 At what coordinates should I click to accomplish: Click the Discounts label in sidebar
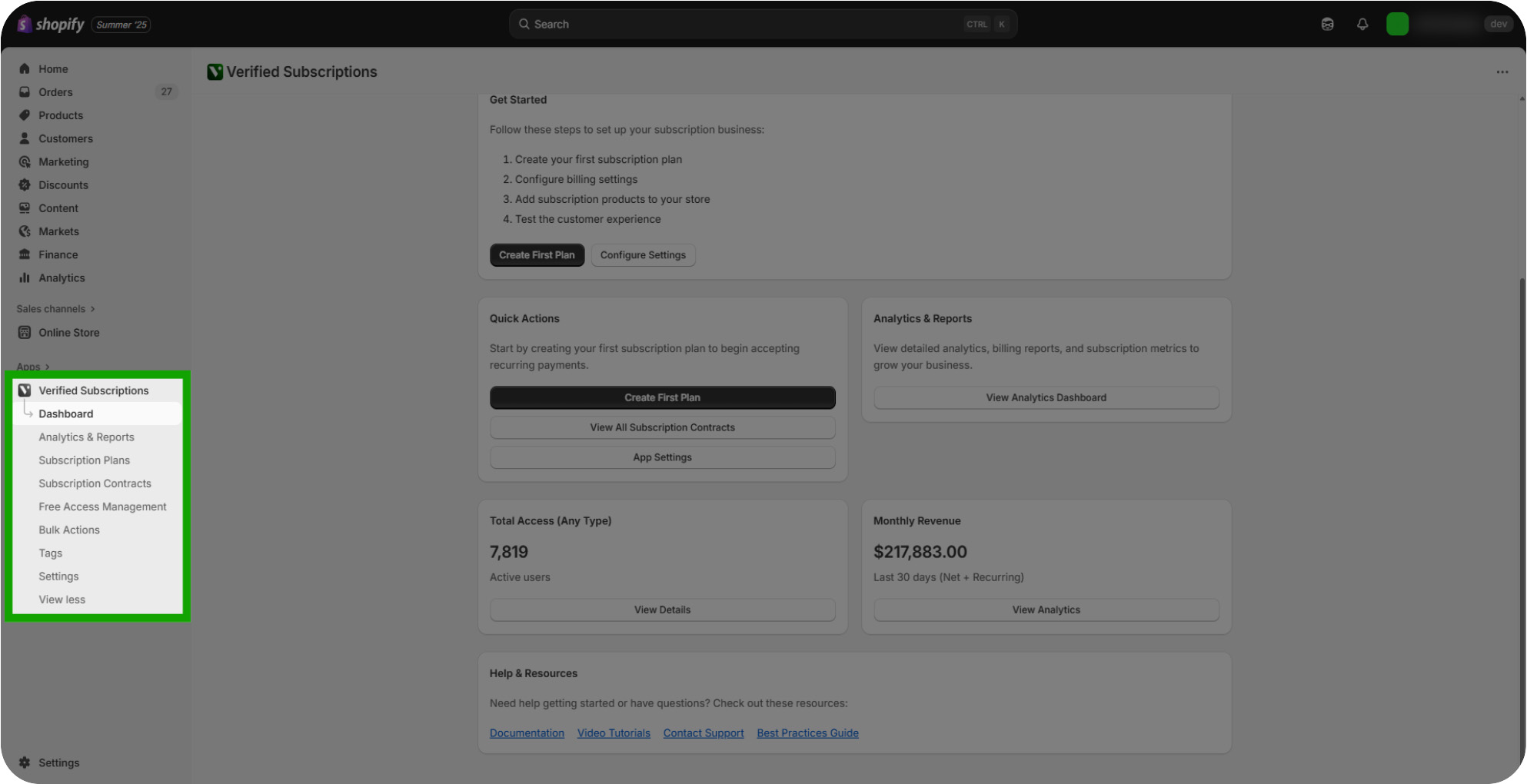tap(63, 184)
